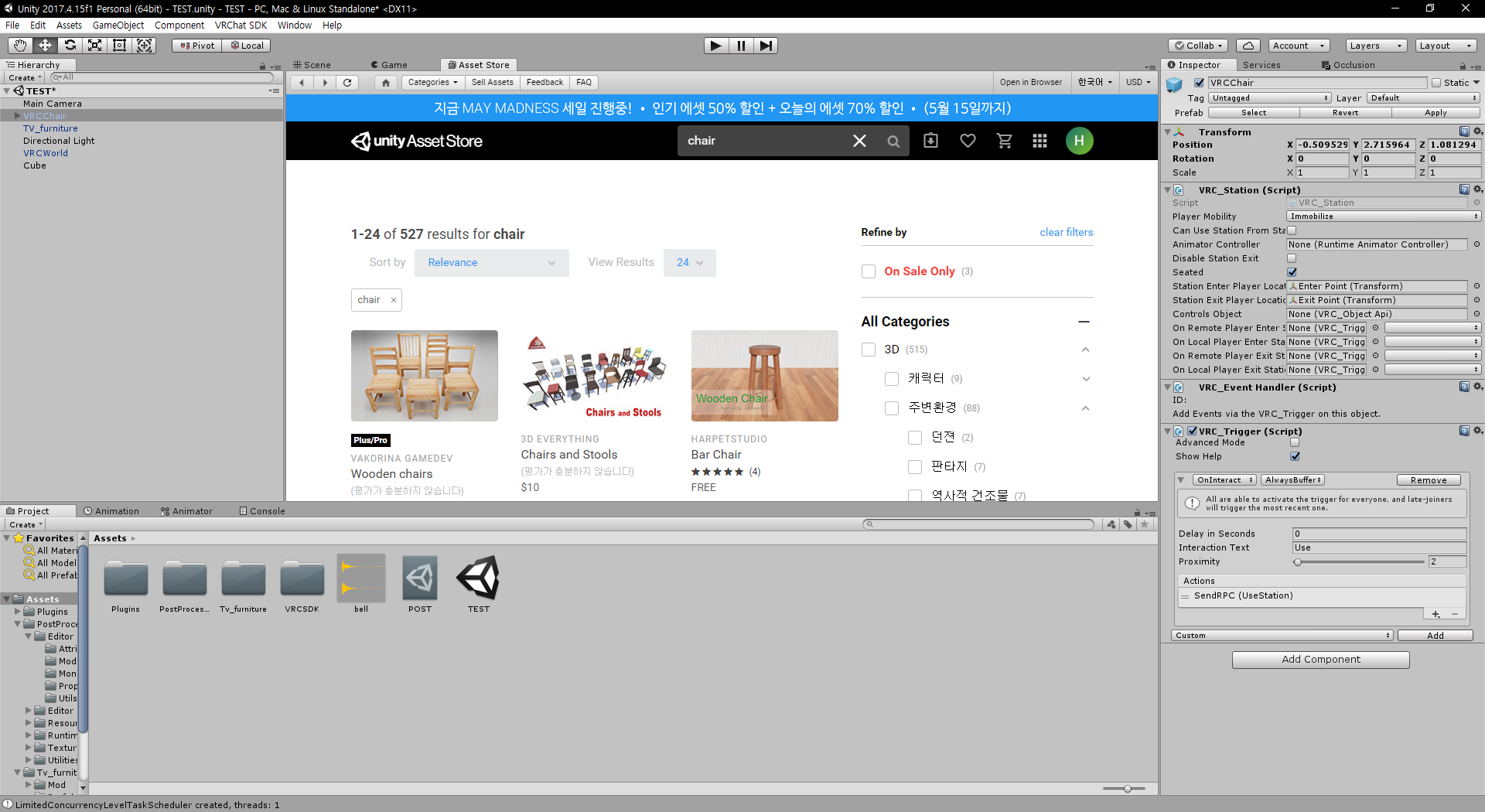1485x812 pixels.
Task: Go to Asset Store home
Action: (386, 82)
